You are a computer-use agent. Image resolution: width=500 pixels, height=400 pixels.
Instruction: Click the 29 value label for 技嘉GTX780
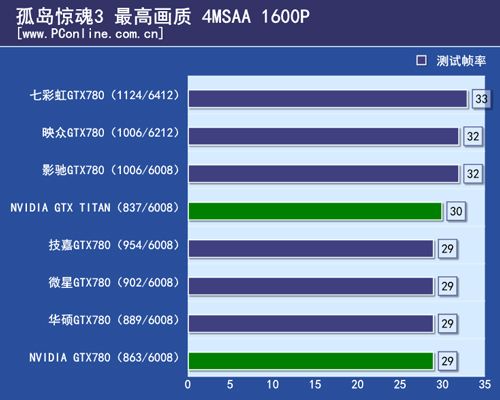(447, 249)
